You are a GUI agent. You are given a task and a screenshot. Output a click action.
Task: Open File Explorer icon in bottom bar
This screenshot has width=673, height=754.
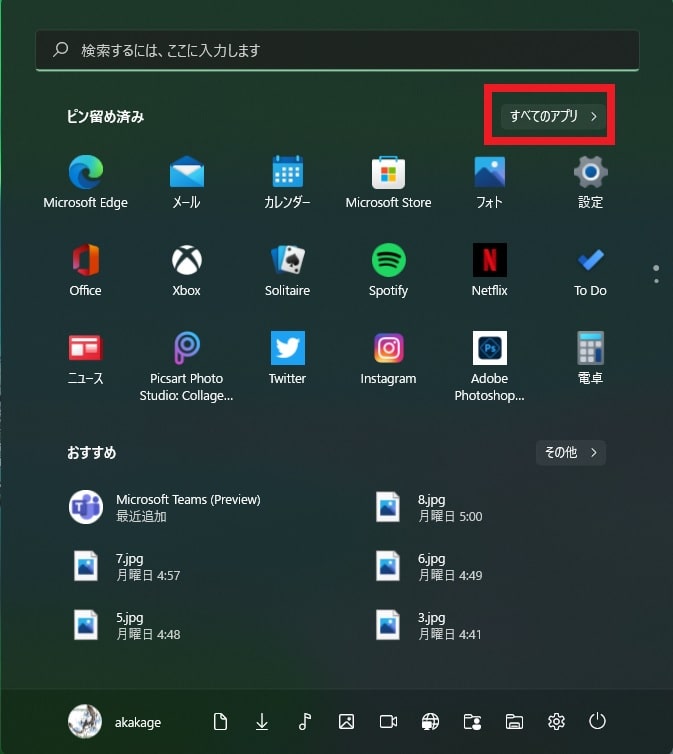click(514, 721)
